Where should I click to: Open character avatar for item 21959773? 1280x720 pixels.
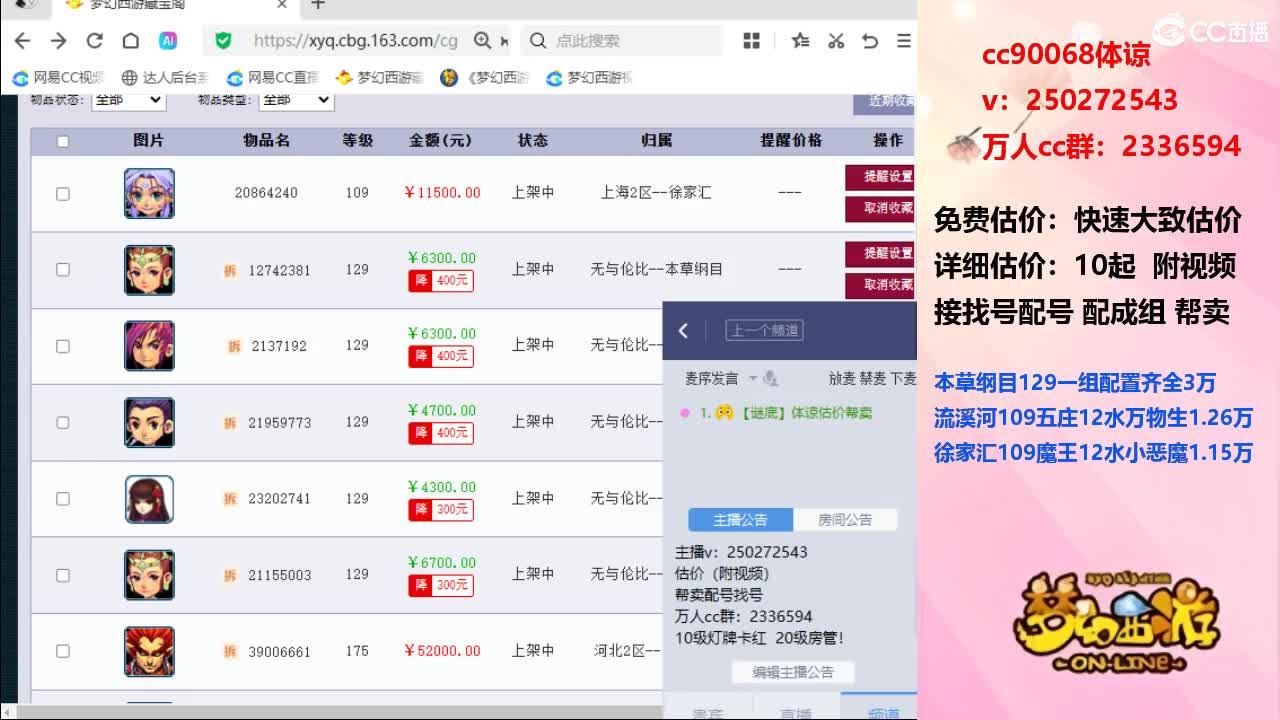click(149, 422)
